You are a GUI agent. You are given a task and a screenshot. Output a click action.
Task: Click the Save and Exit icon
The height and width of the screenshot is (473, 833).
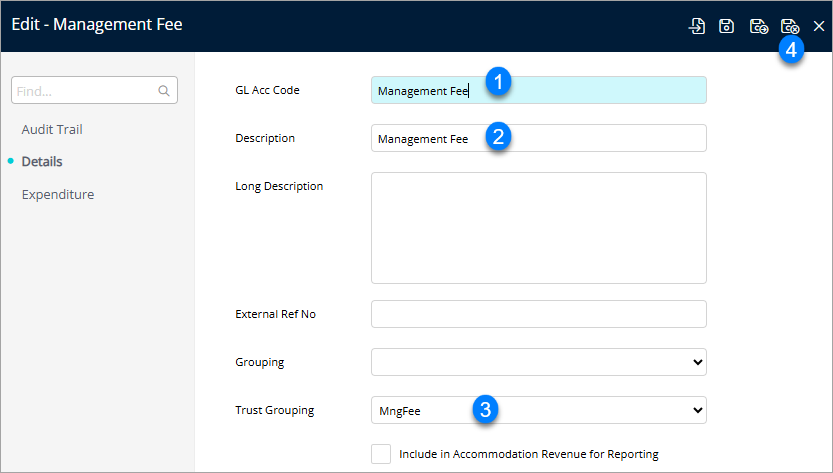[x=790, y=27]
